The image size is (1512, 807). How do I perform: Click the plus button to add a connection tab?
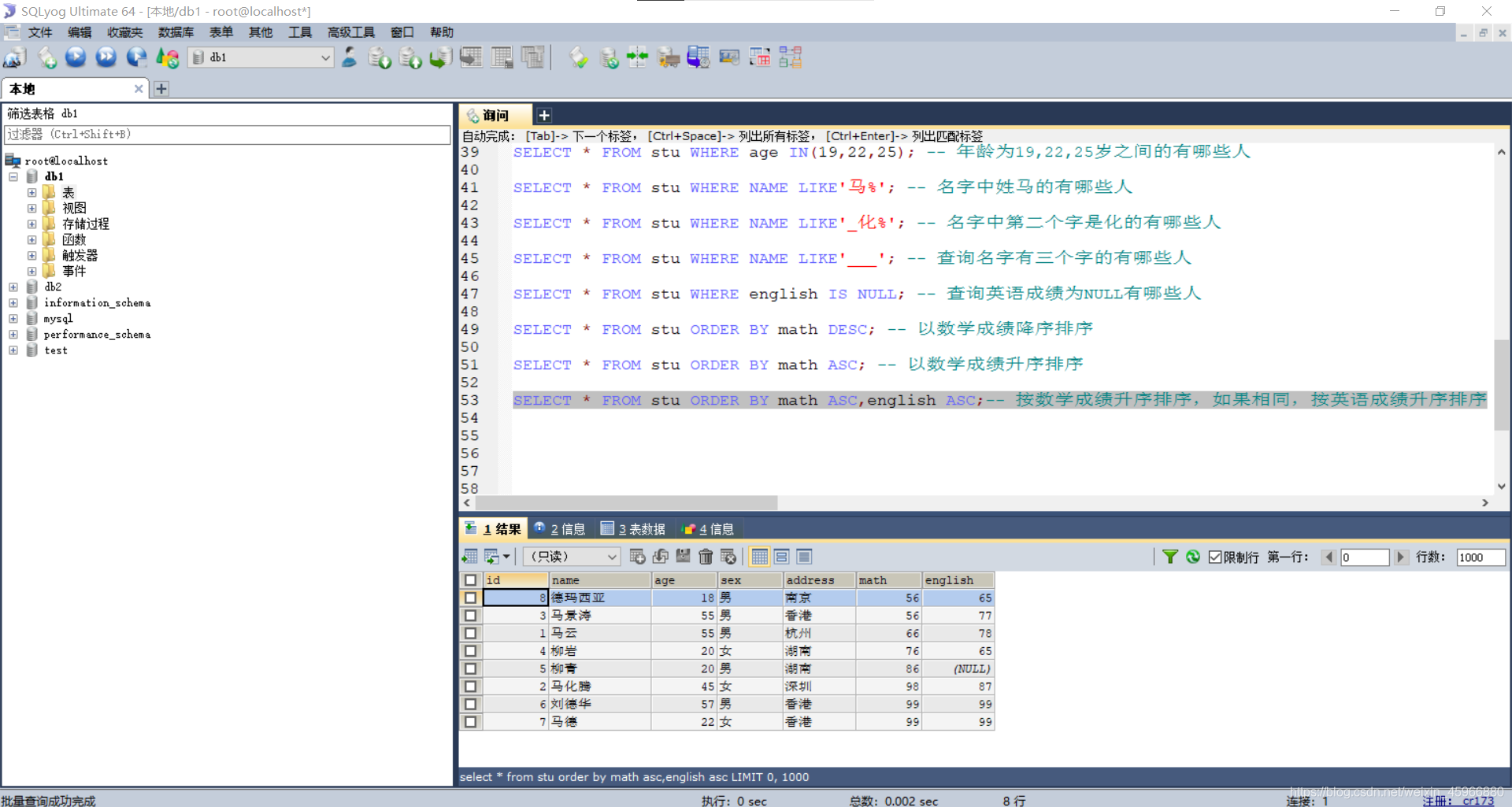[161, 89]
